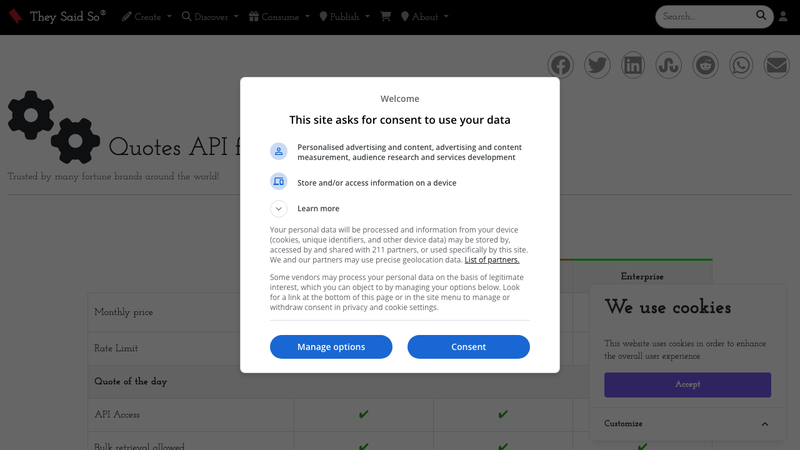The width and height of the screenshot is (800, 450).
Task: Share the page by email icon
Action: 777,65
